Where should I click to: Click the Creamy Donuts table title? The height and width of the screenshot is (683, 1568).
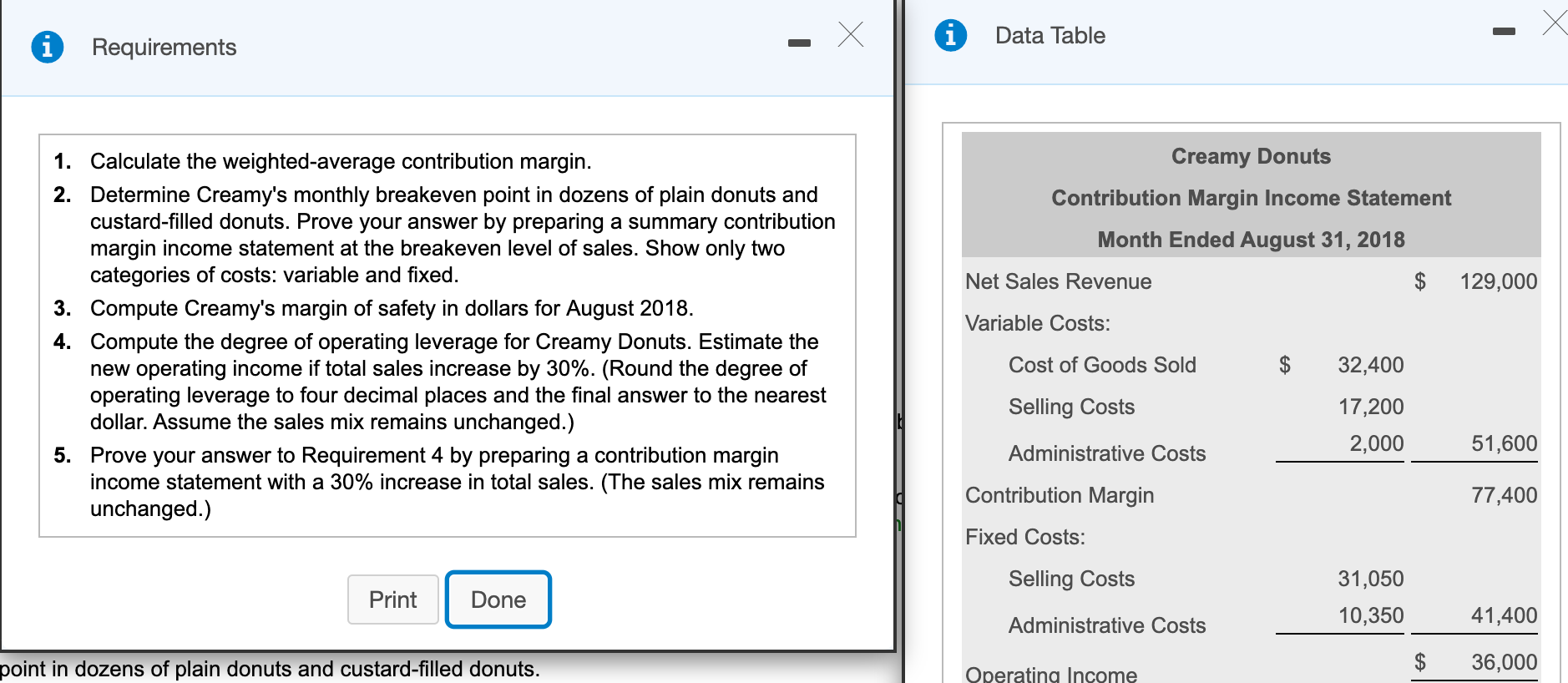1251,156
